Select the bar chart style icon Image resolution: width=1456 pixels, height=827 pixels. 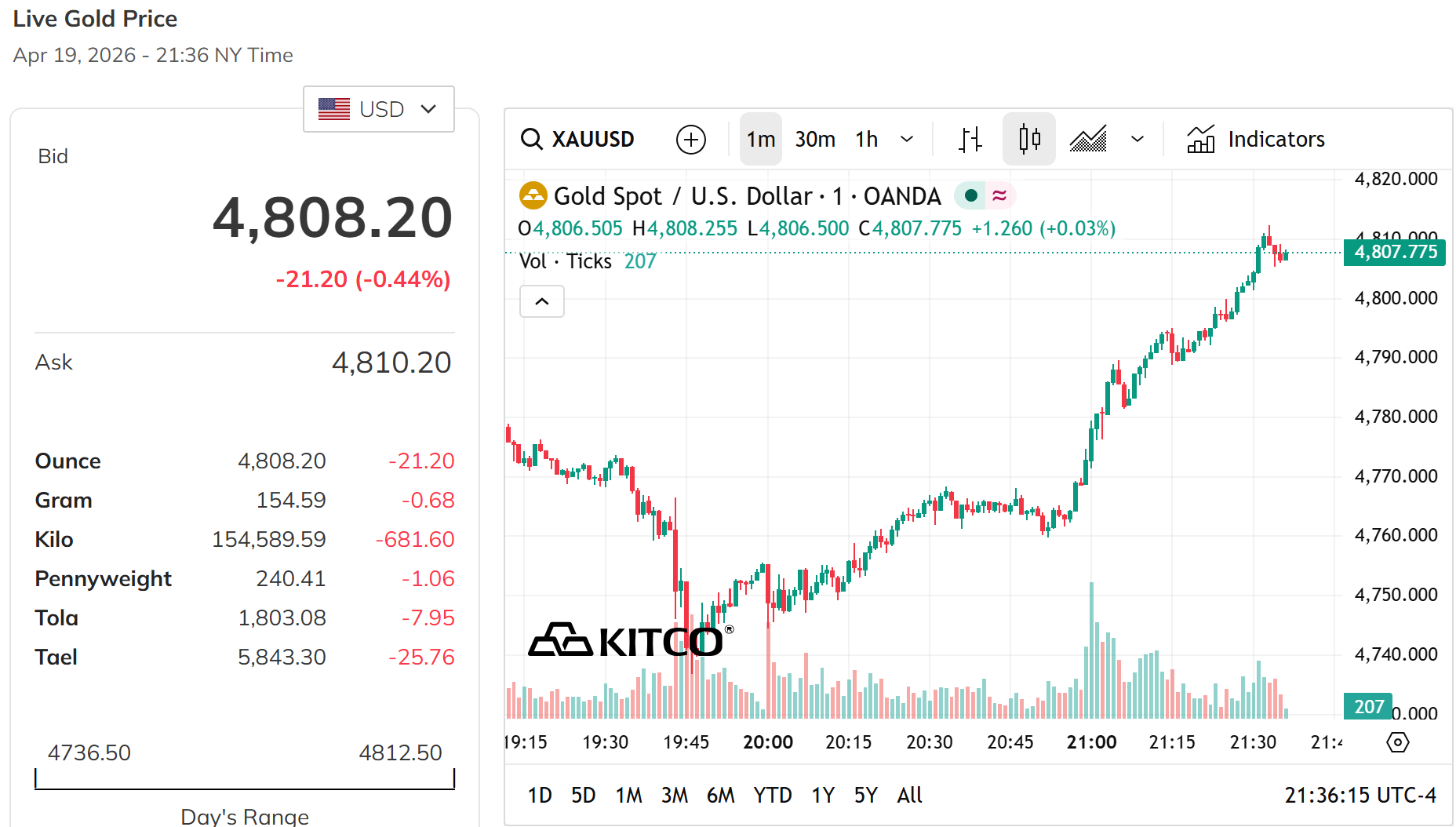point(970,140)
